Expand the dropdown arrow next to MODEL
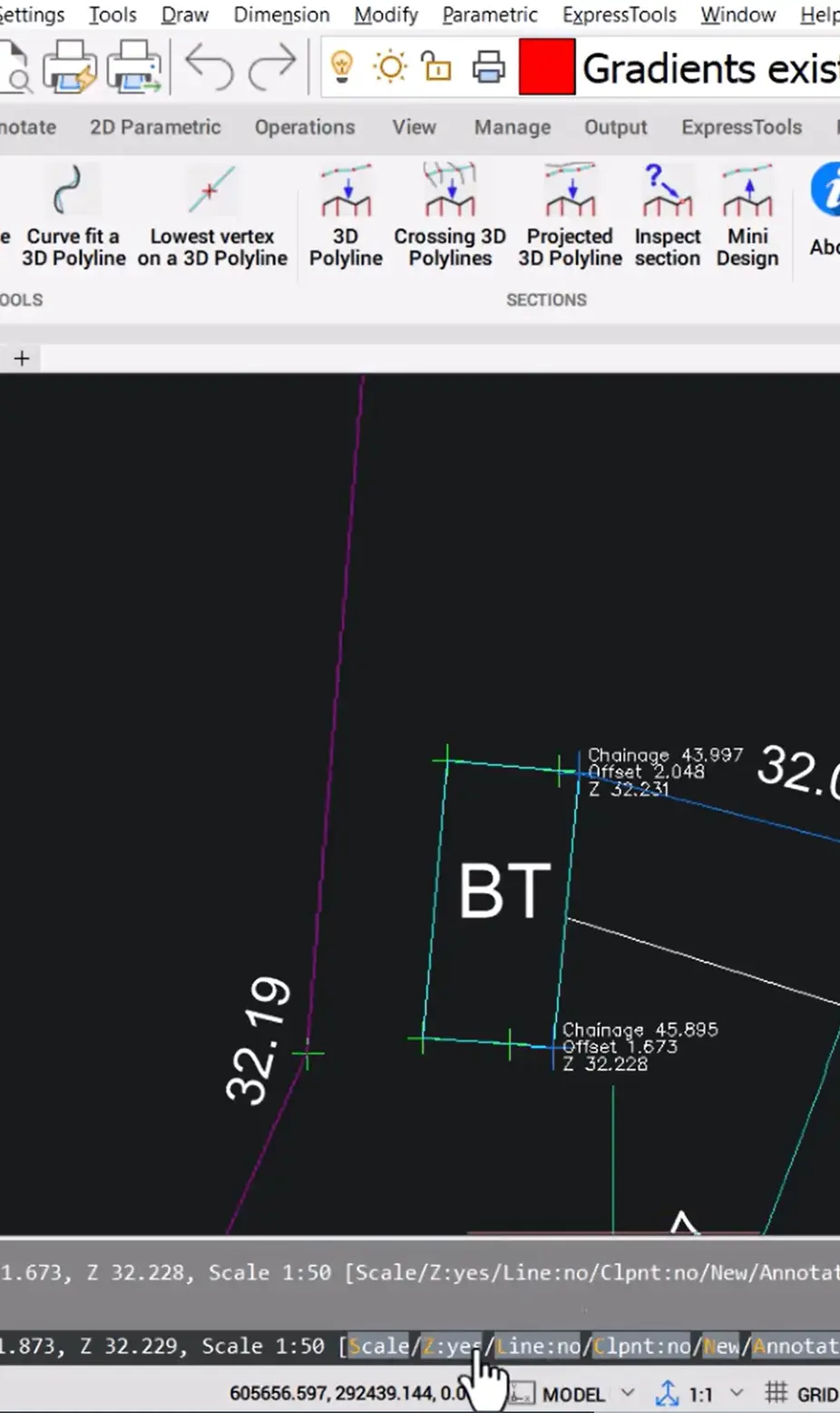The height and width of the screenshot is (1413, 840). [627, 1393]
